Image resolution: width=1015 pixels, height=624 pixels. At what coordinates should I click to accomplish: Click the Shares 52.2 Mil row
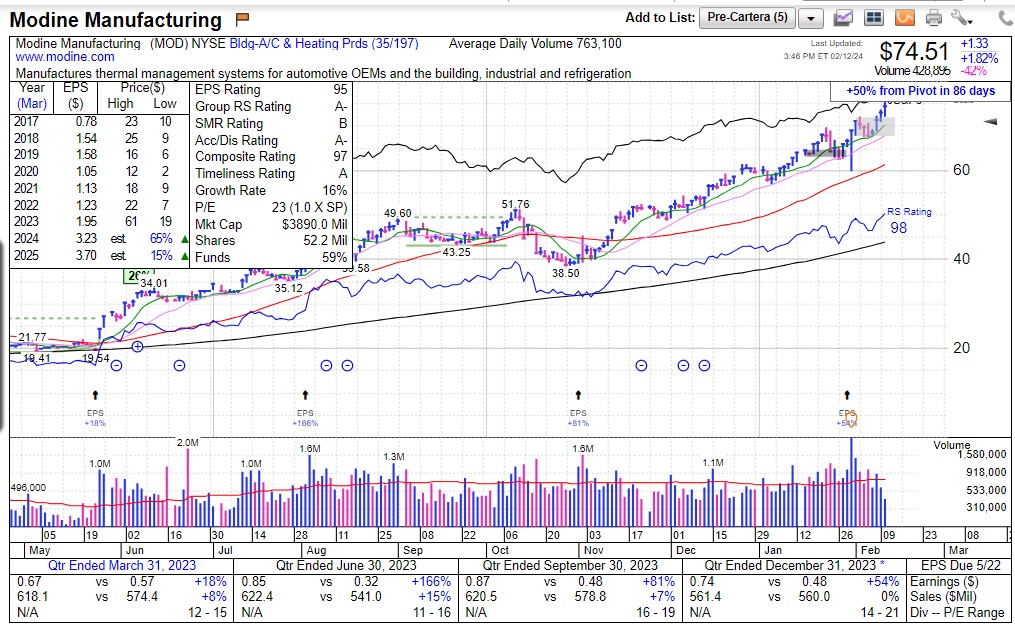point(271,240)
